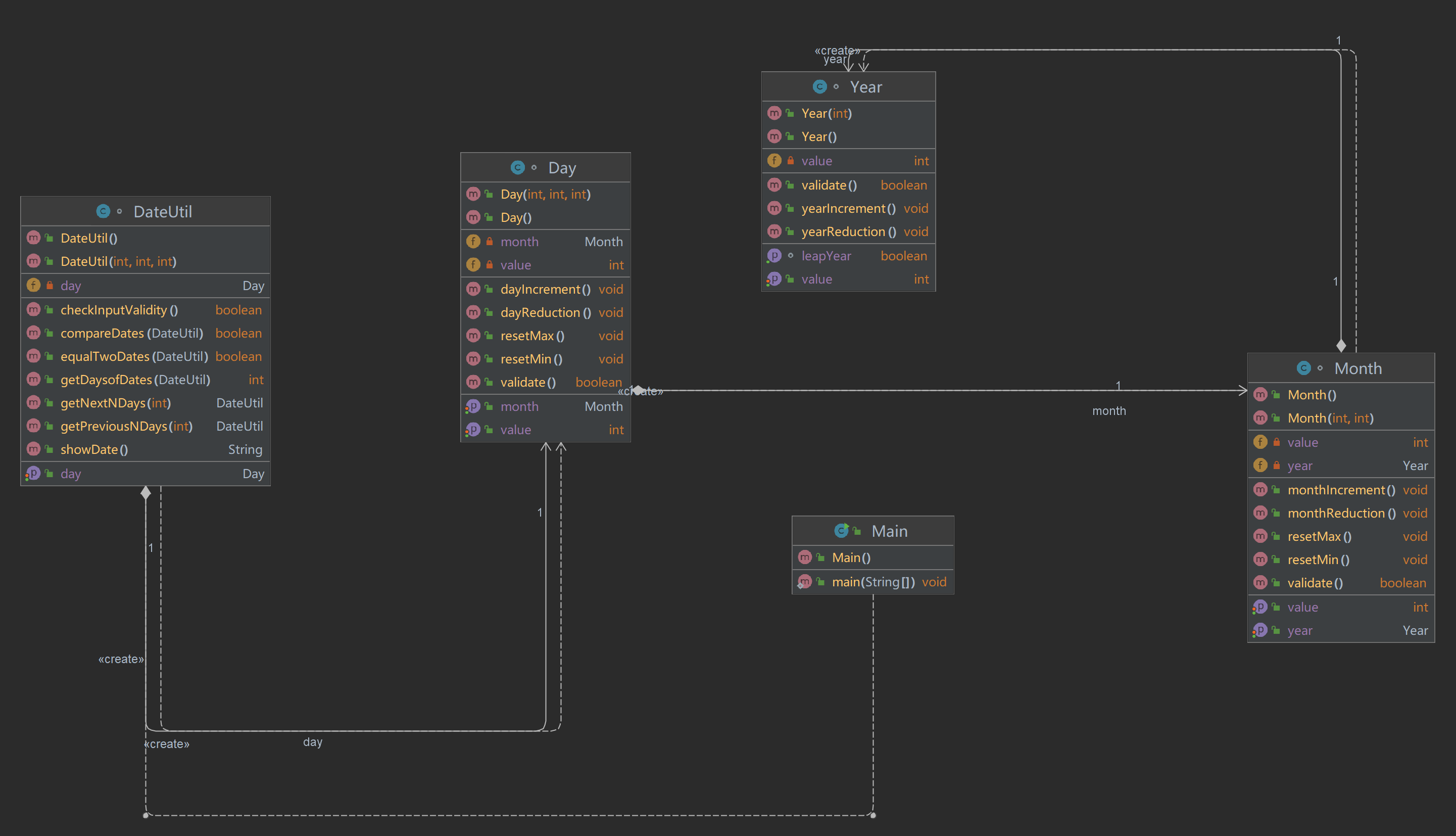Click the 'day' label on bottom connector
Screen dimensions: 1456x836
(x=312, y=742)
